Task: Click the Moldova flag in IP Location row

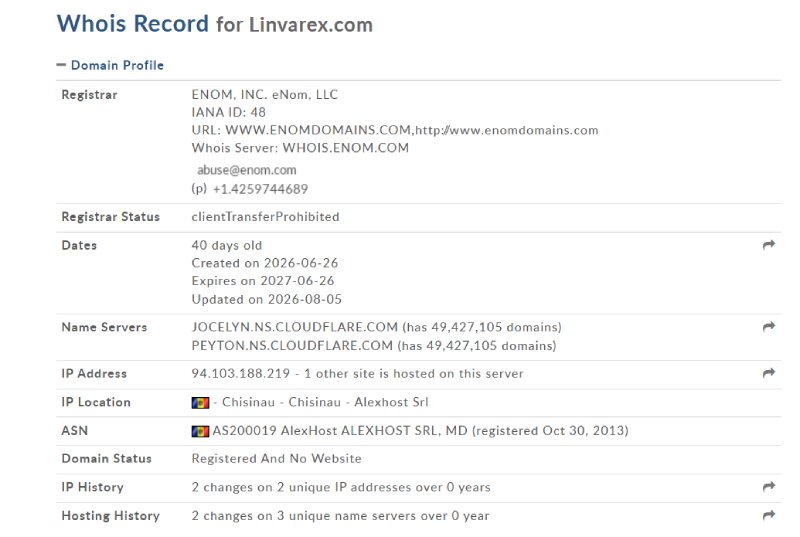Action: 200,403
